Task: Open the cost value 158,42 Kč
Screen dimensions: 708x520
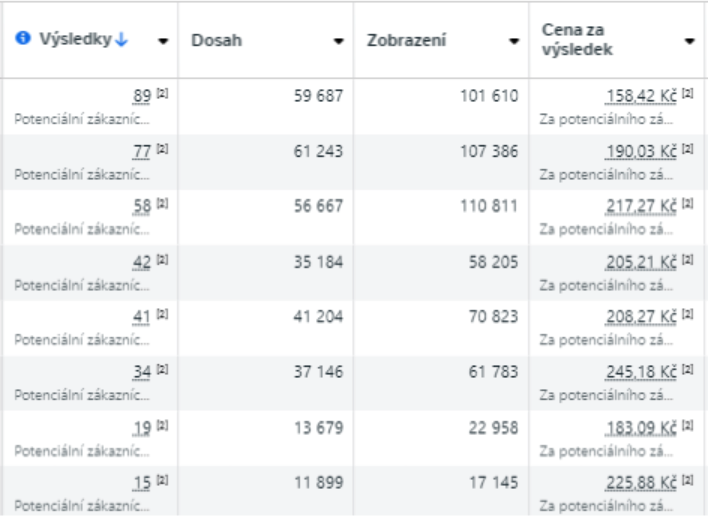Action: pos(641,96)
